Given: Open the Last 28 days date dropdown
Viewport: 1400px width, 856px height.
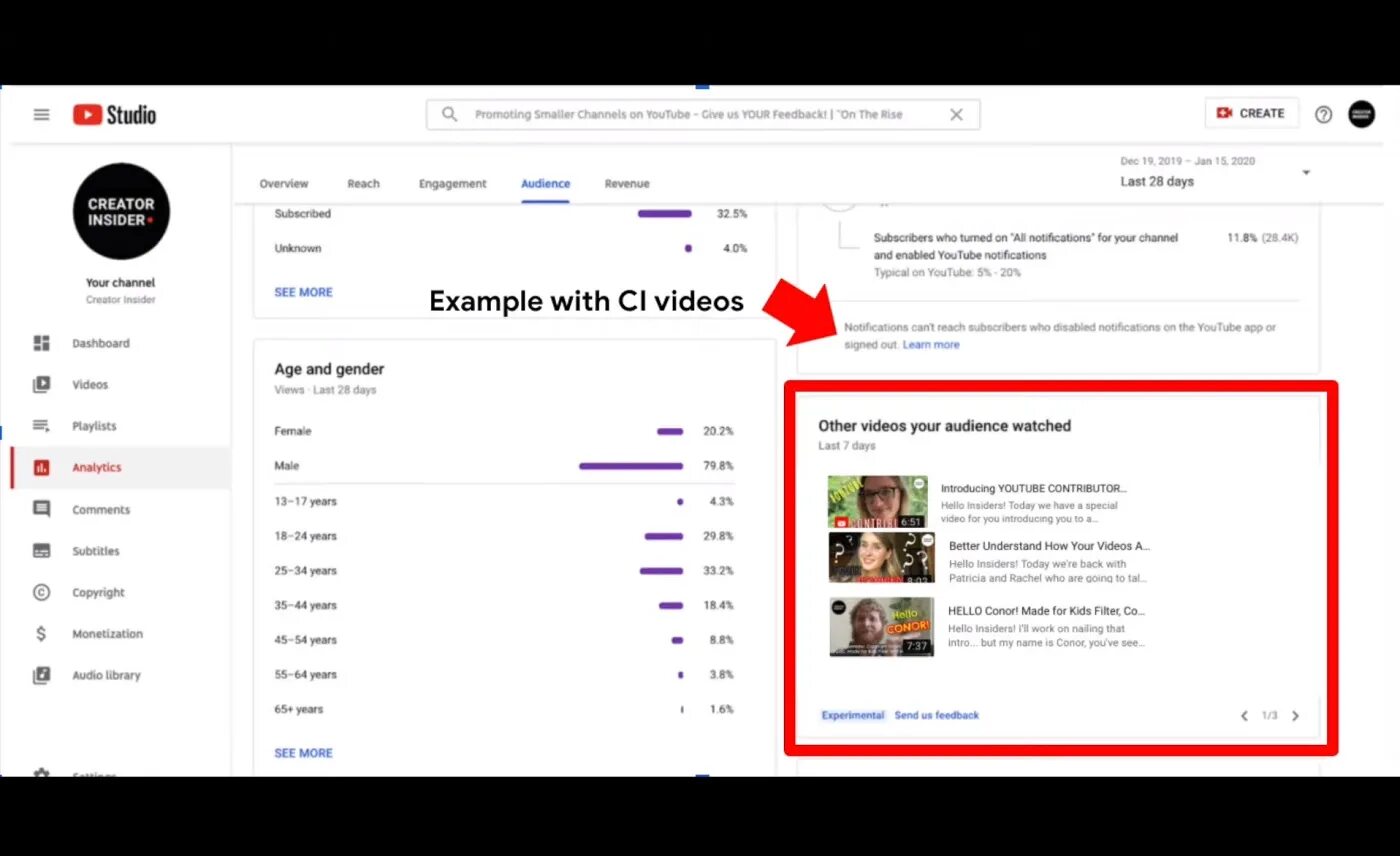Looking at the screenshot, I should click(x=1215, y=172).
